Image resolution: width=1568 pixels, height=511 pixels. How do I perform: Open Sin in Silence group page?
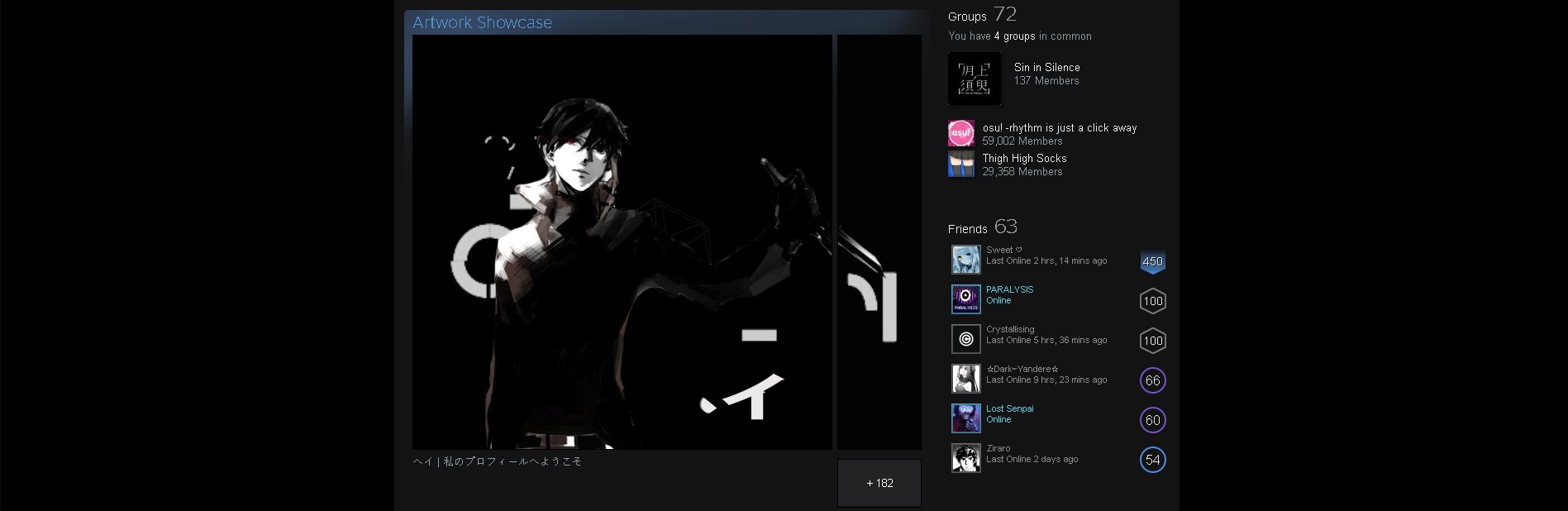pyautogui.click(x=1046, y=68)
